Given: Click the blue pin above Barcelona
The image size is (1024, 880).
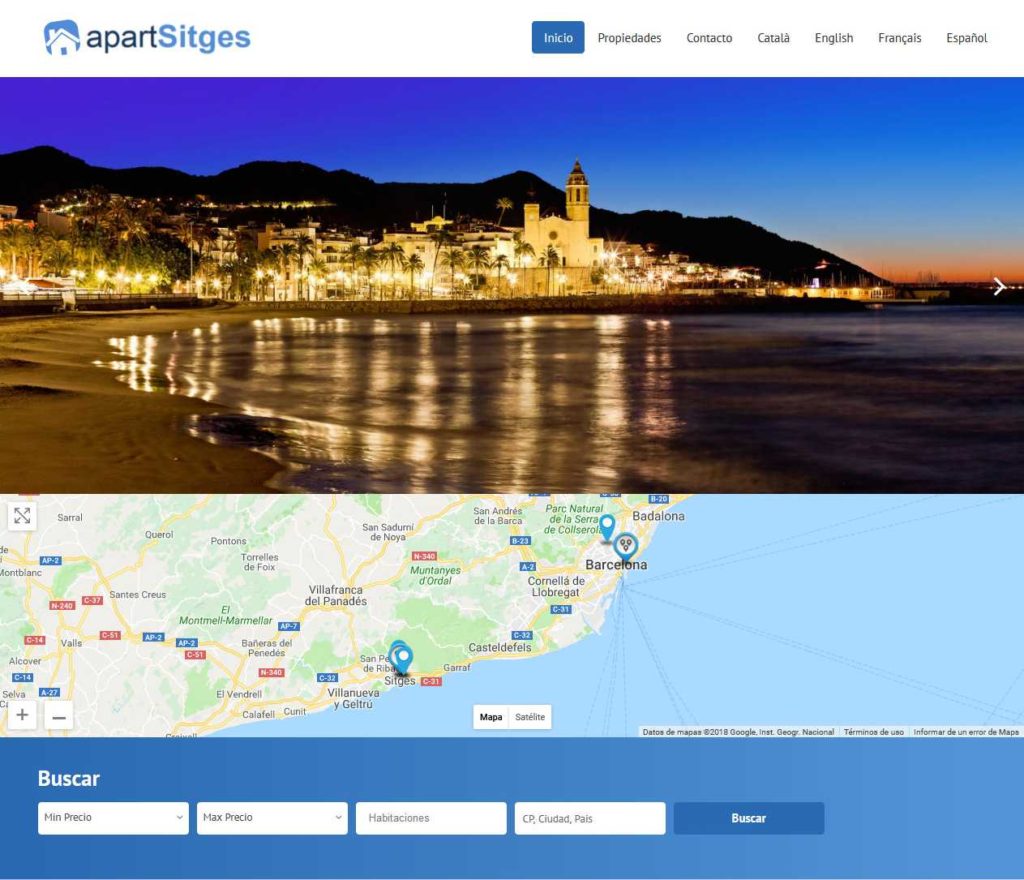Looking at the screenshot, I should point(606,526).
